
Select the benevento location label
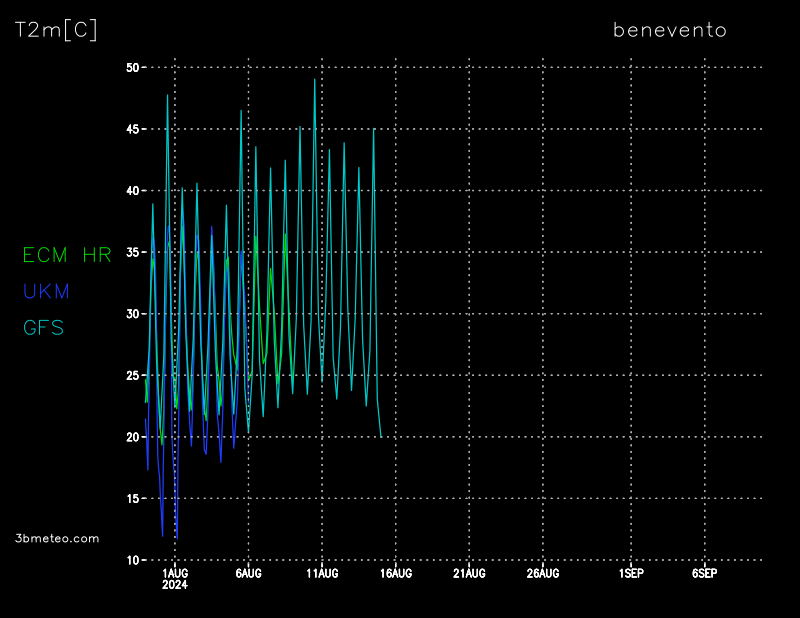(669, 30)
